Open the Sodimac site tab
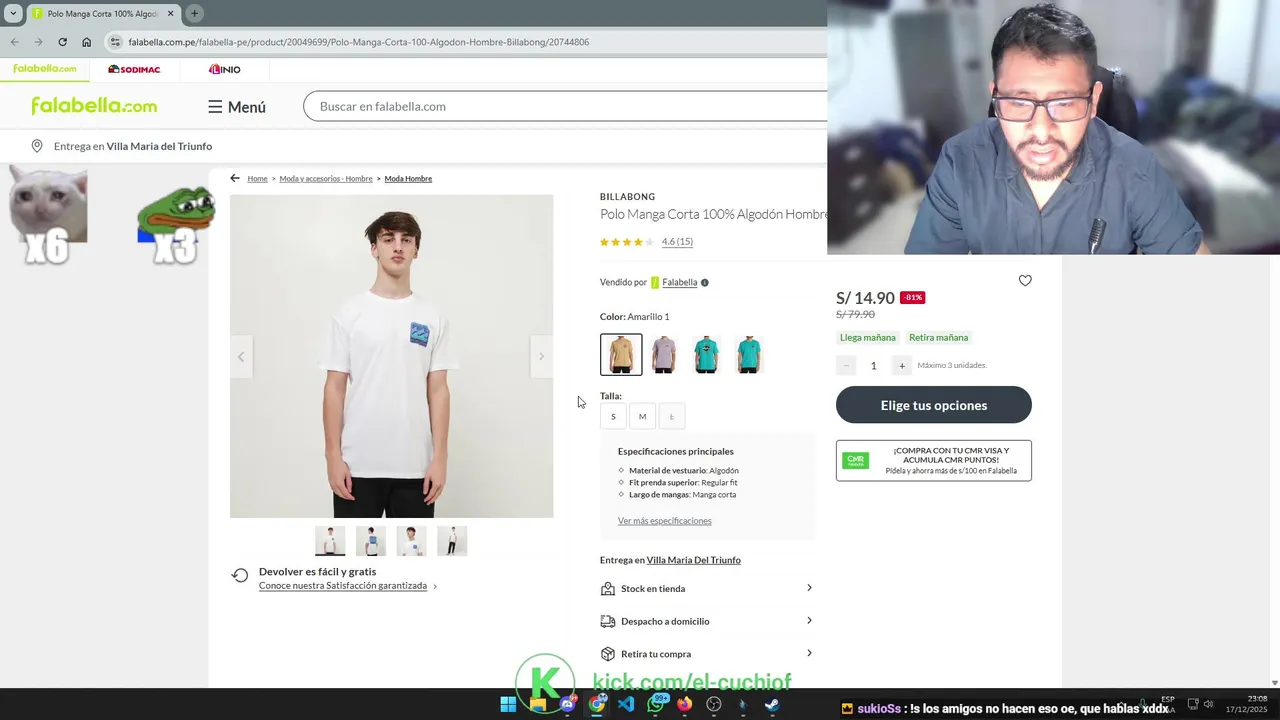1280x720 pixels. (134, 69)
